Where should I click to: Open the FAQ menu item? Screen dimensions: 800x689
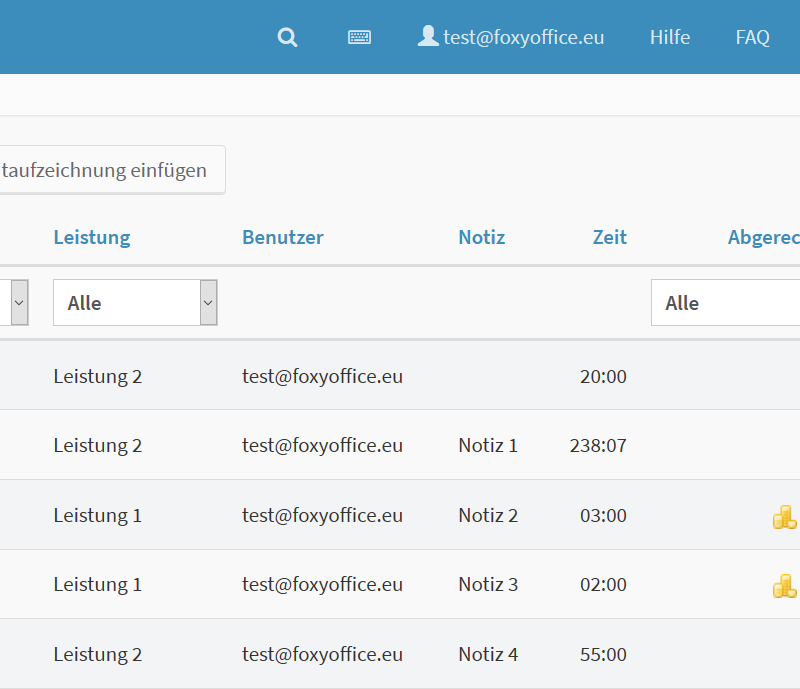(752, 38)
